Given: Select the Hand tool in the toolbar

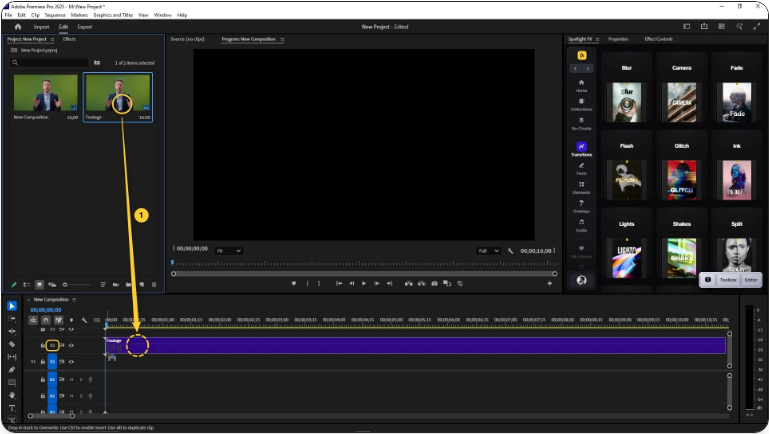Looking at the screenshot, I should tap(12, 395).
